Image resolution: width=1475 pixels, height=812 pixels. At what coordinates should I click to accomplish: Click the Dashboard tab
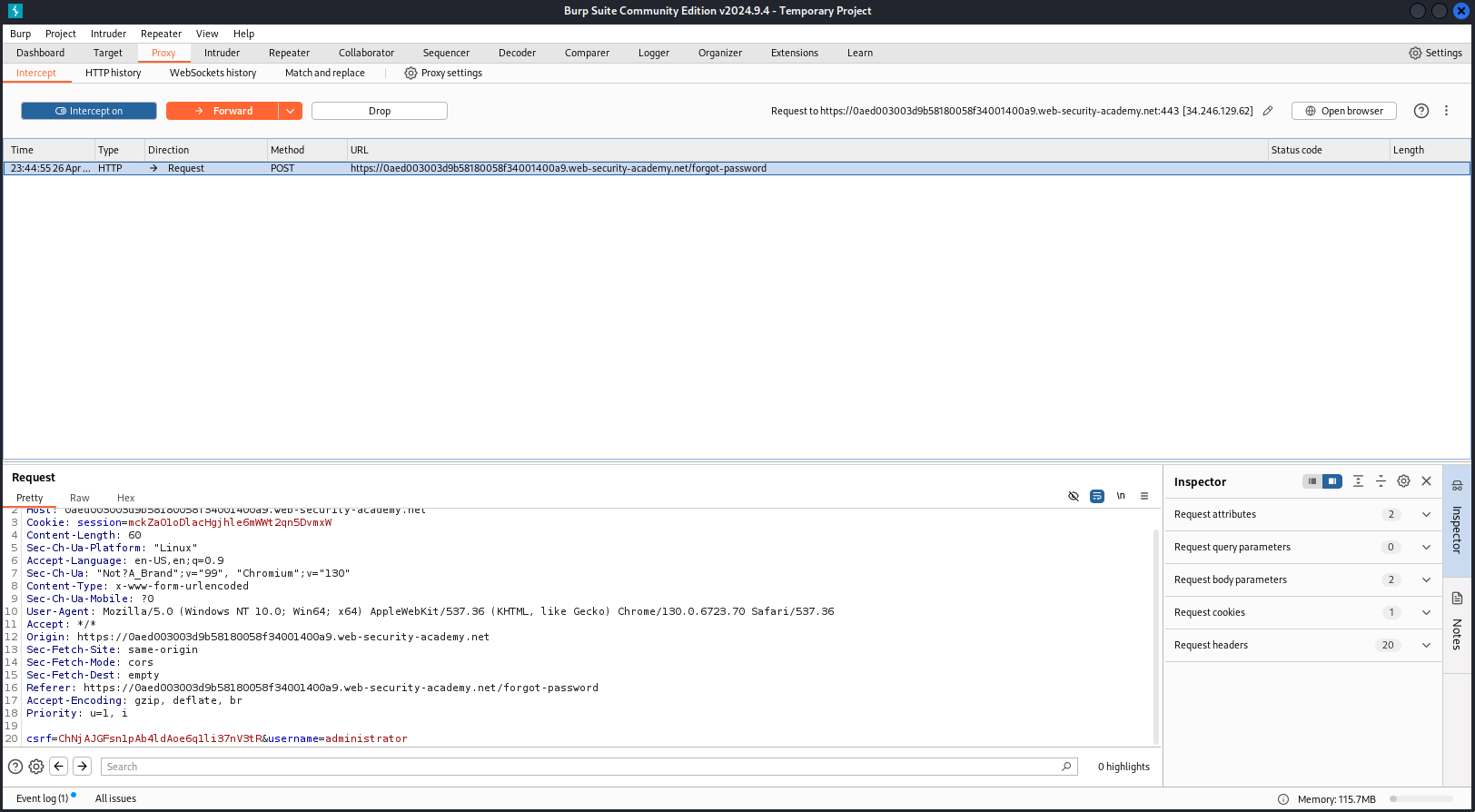click(x=40, y=53)
